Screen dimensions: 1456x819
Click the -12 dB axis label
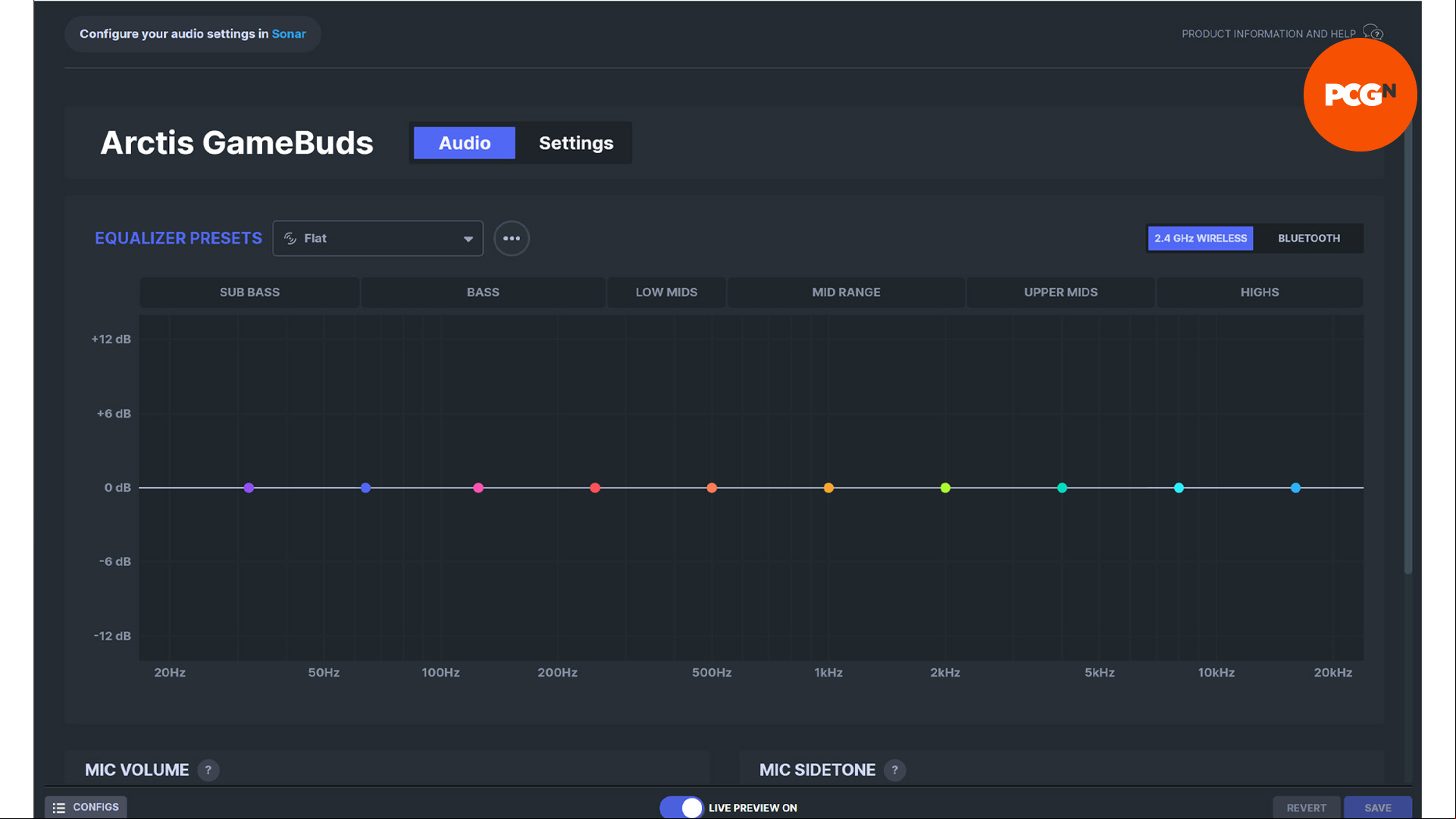click(112, 636)
